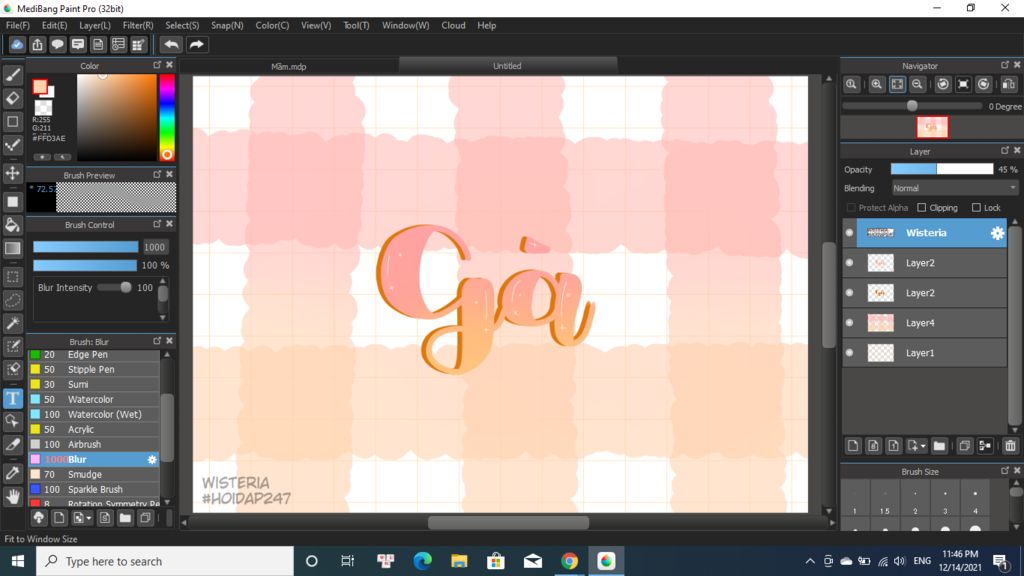Switch to the Untitled tab
The image size is (1024, 576).
507,65
